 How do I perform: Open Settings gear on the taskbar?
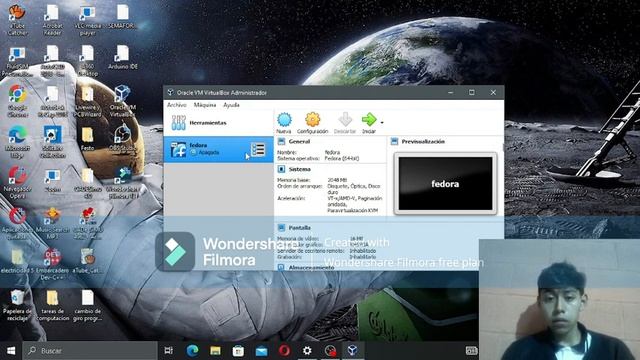[x=307, y=351]
